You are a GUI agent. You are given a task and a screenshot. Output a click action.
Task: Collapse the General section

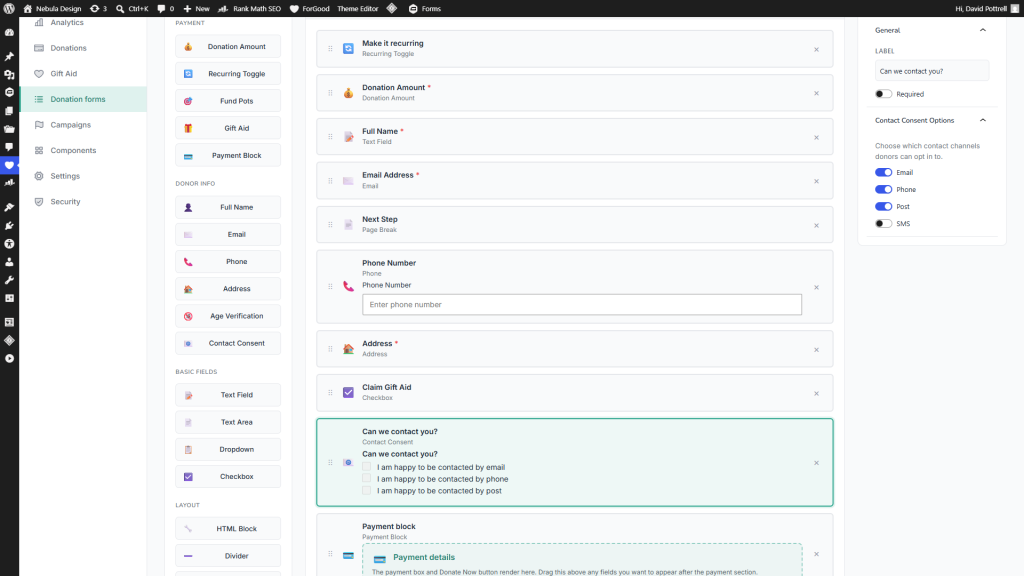pos(982,30)
